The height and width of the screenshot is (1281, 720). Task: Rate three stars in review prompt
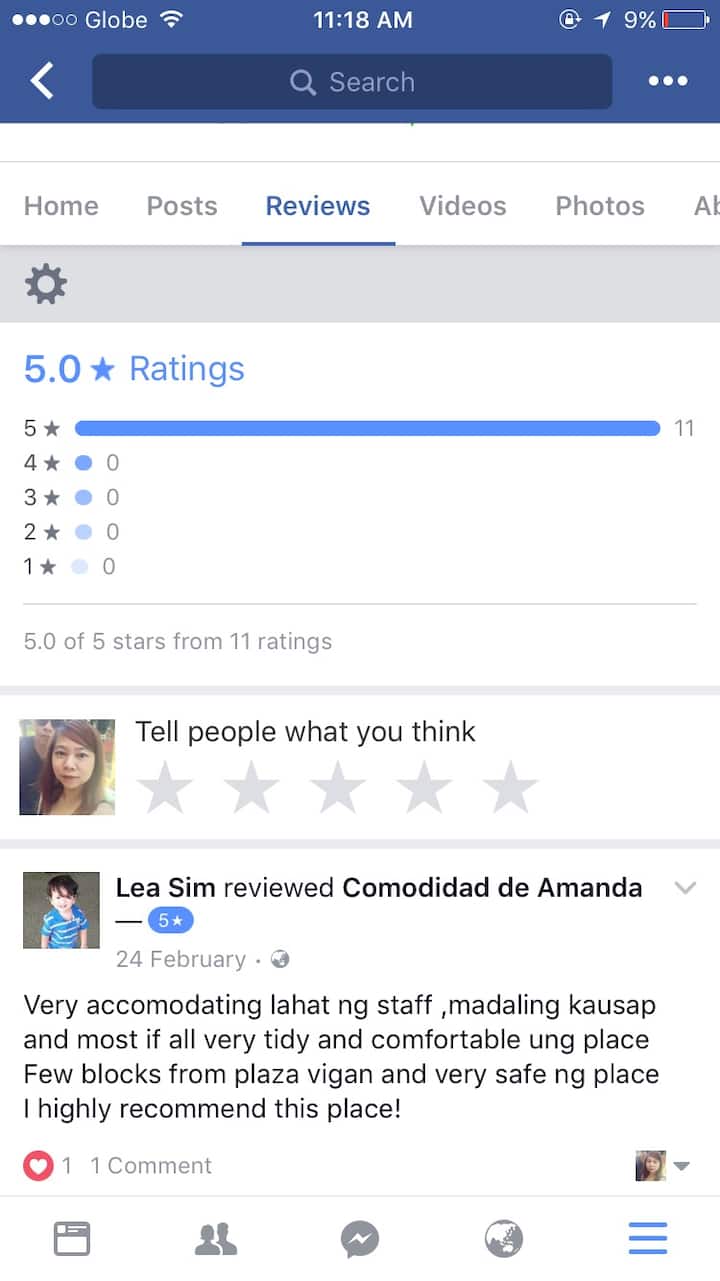pyautogui.click(x=338, y=787)
